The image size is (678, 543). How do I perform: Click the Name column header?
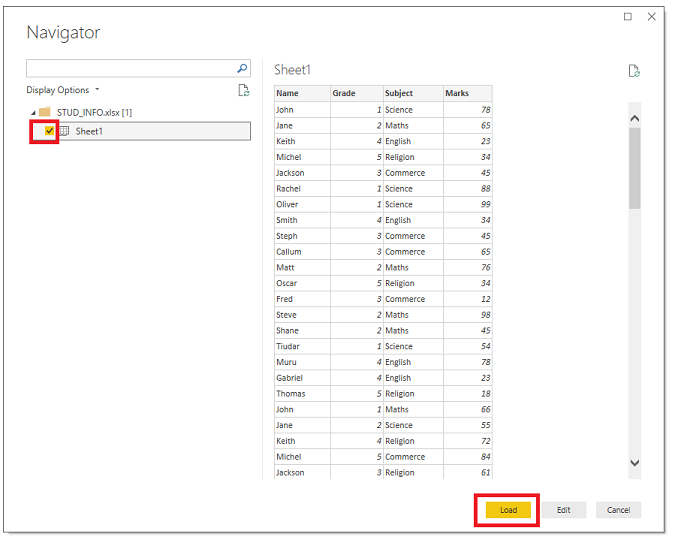[302, 93]
